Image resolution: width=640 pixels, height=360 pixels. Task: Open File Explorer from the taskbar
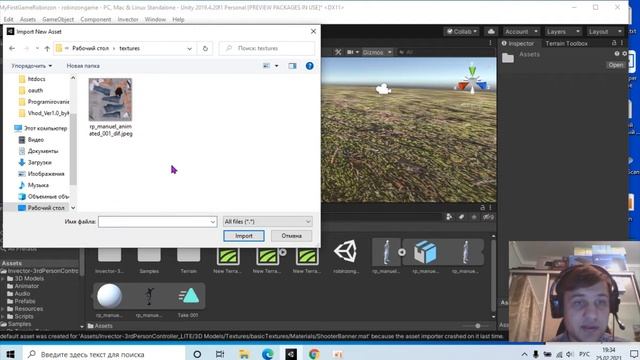coord(244,354)
